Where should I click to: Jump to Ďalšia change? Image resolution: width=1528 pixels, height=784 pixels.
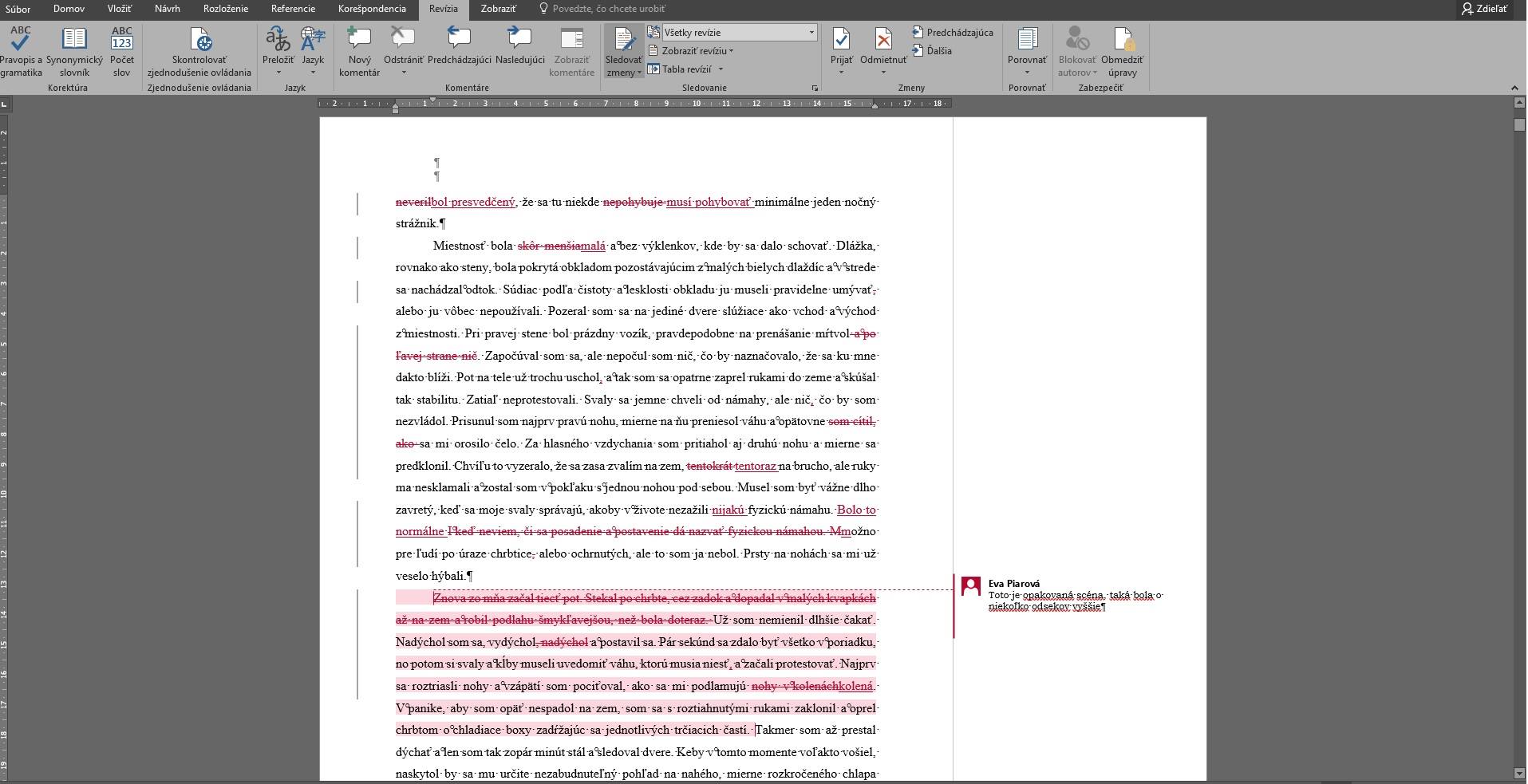932,51
